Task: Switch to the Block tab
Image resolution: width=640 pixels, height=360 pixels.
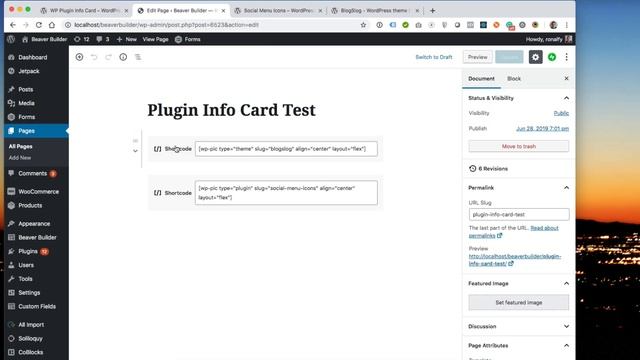Action: tap(514, 78)
